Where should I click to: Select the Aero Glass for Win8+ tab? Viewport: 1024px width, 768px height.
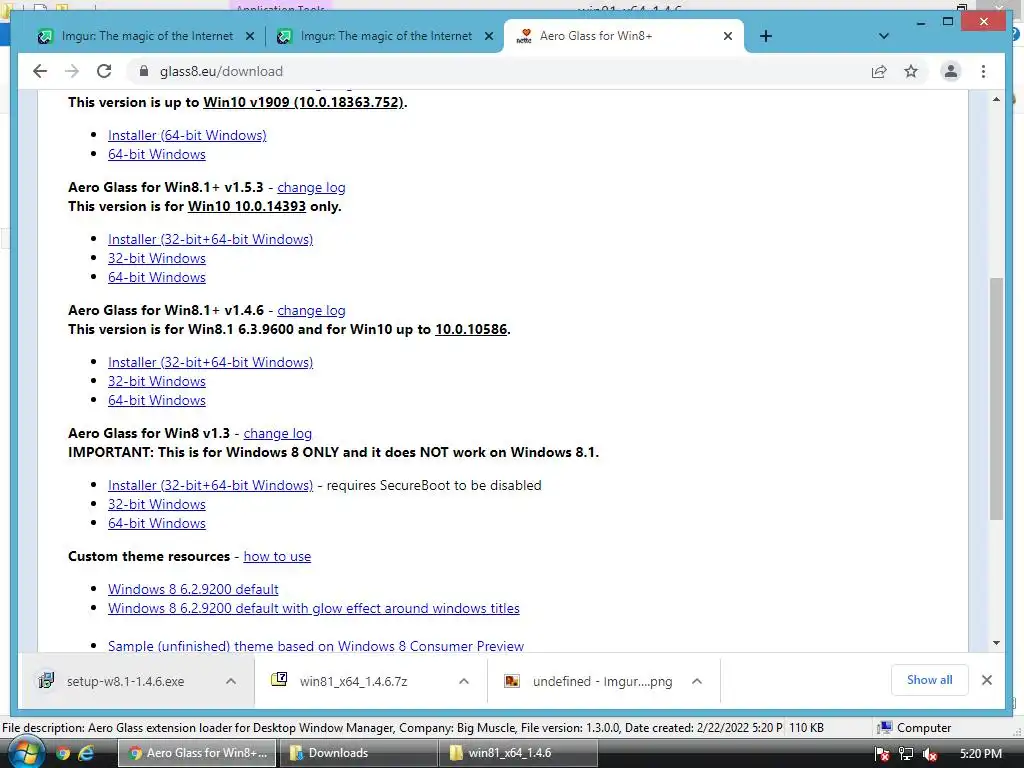624,36
